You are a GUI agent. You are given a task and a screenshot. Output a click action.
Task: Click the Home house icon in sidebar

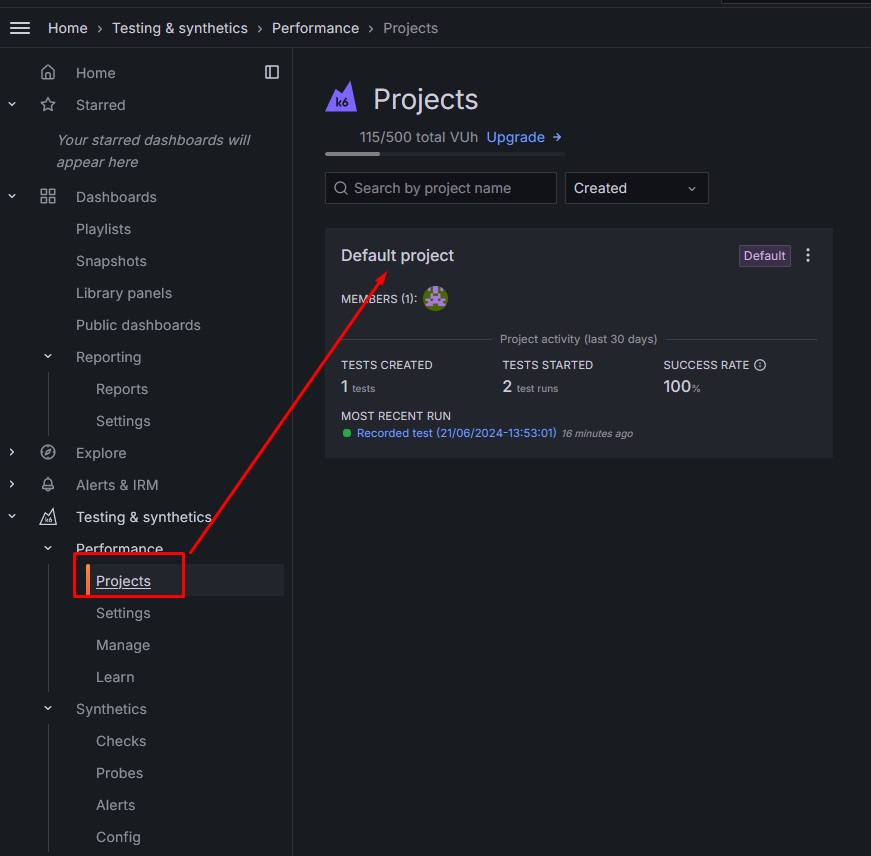(48, 73)
